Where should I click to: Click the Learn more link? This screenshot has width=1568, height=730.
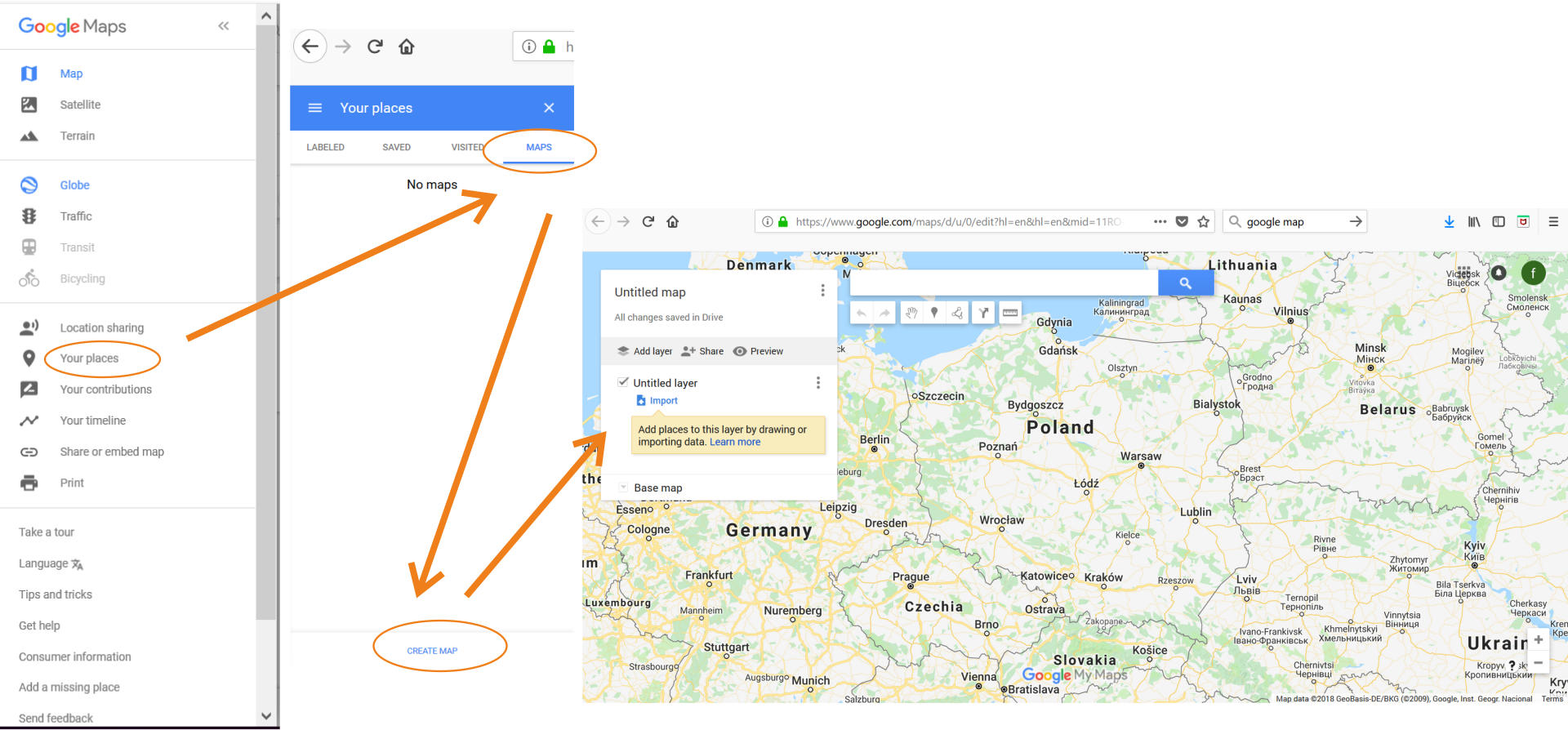pos(735,443)
